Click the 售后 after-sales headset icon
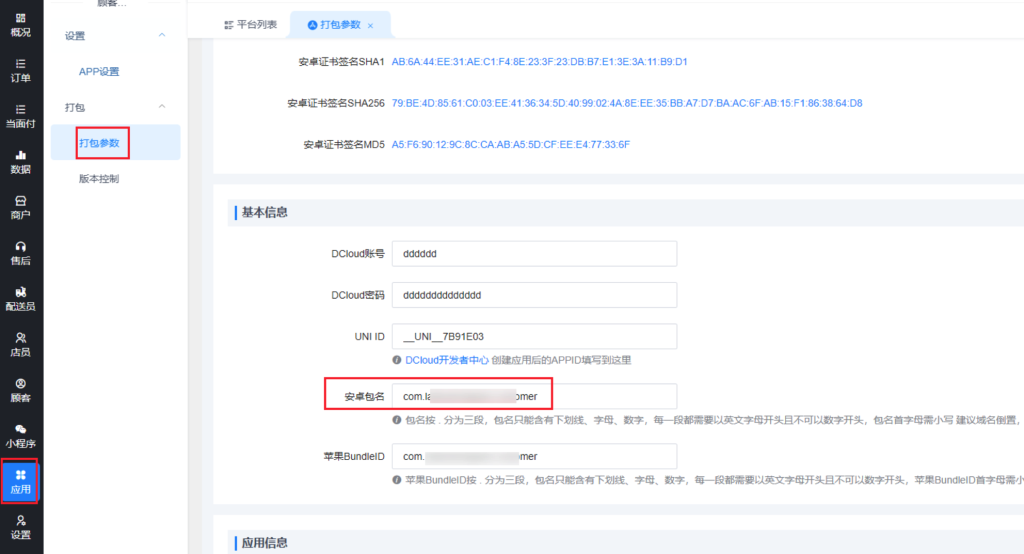This screenshot has height=554, width=1024. click(x=20, y=253)
